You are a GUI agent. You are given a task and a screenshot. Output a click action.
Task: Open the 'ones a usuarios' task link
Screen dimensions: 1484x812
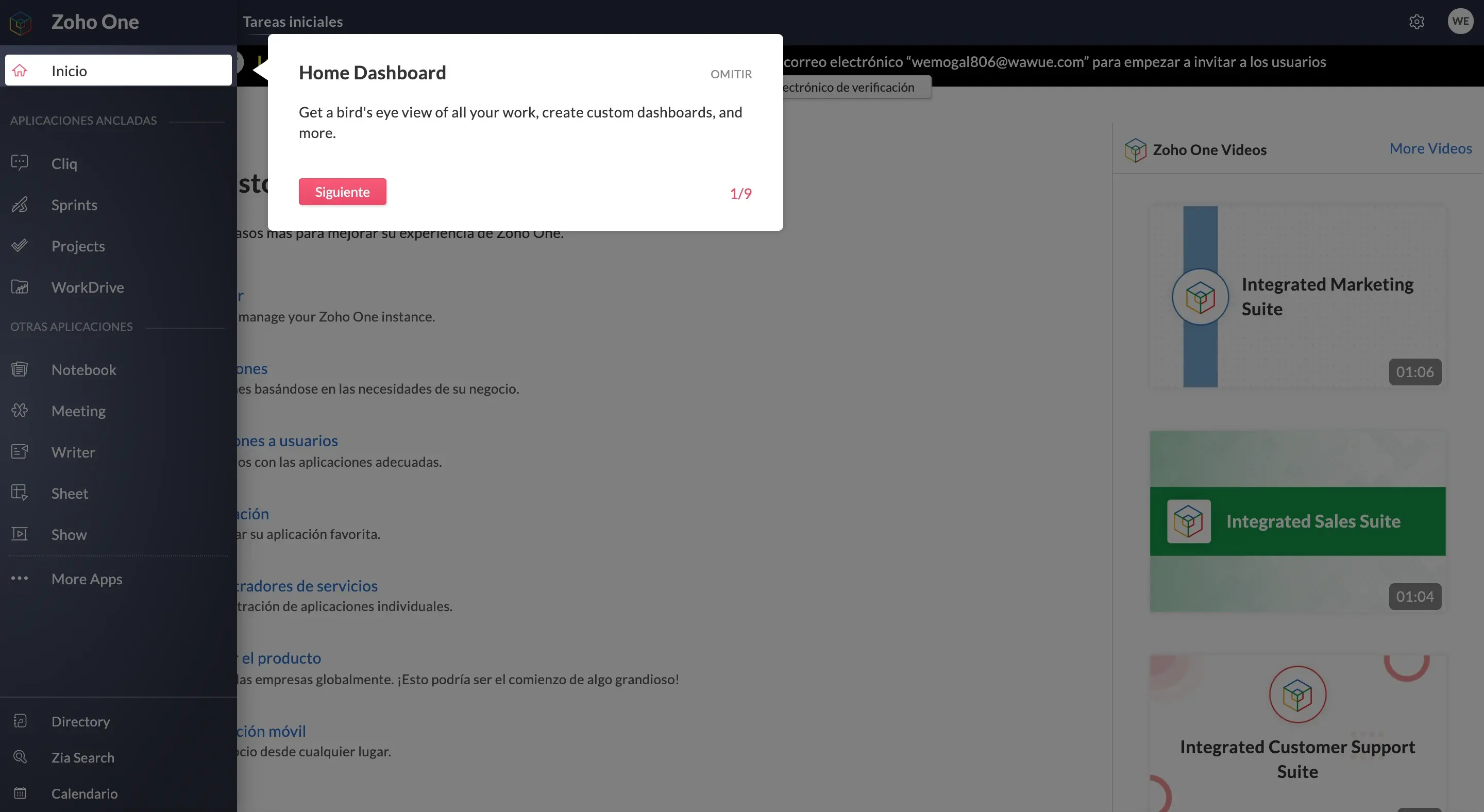coord(288,441)
